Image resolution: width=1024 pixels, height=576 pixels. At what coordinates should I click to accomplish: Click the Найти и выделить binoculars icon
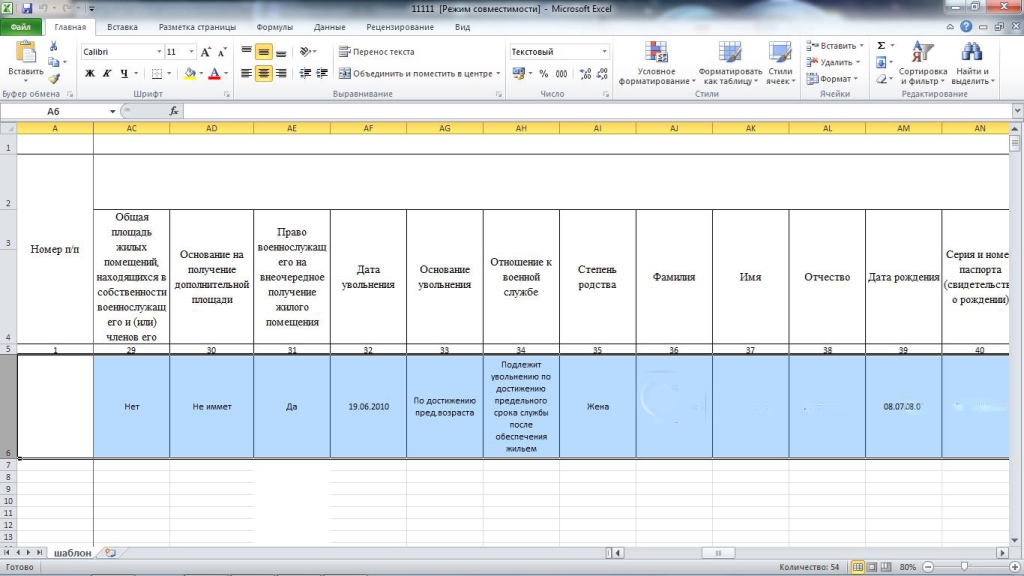[971, 62]
